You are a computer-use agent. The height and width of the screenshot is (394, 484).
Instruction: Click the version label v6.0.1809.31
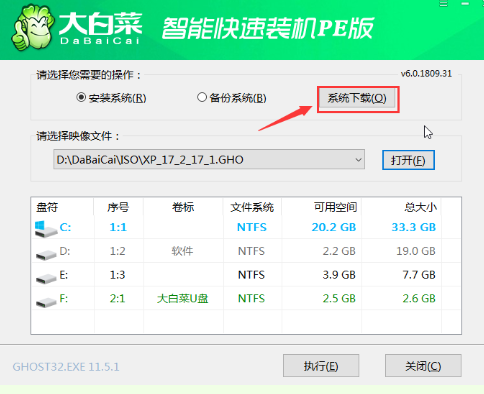(426, 74)
